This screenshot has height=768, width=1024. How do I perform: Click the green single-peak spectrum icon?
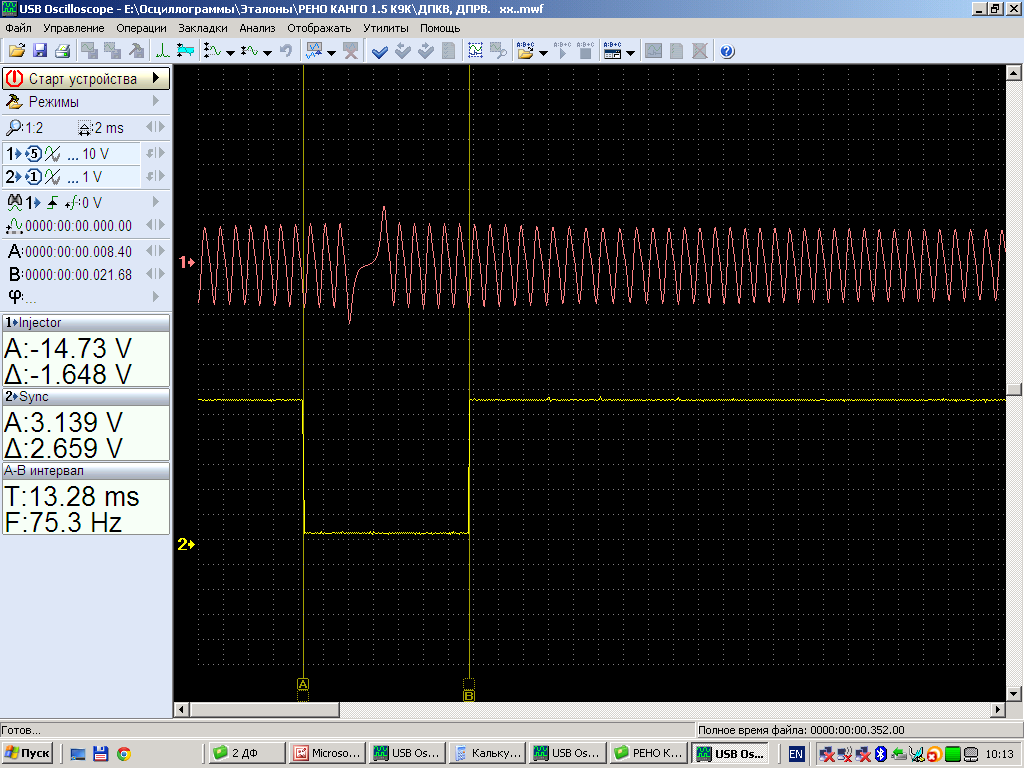click(162, 51)
